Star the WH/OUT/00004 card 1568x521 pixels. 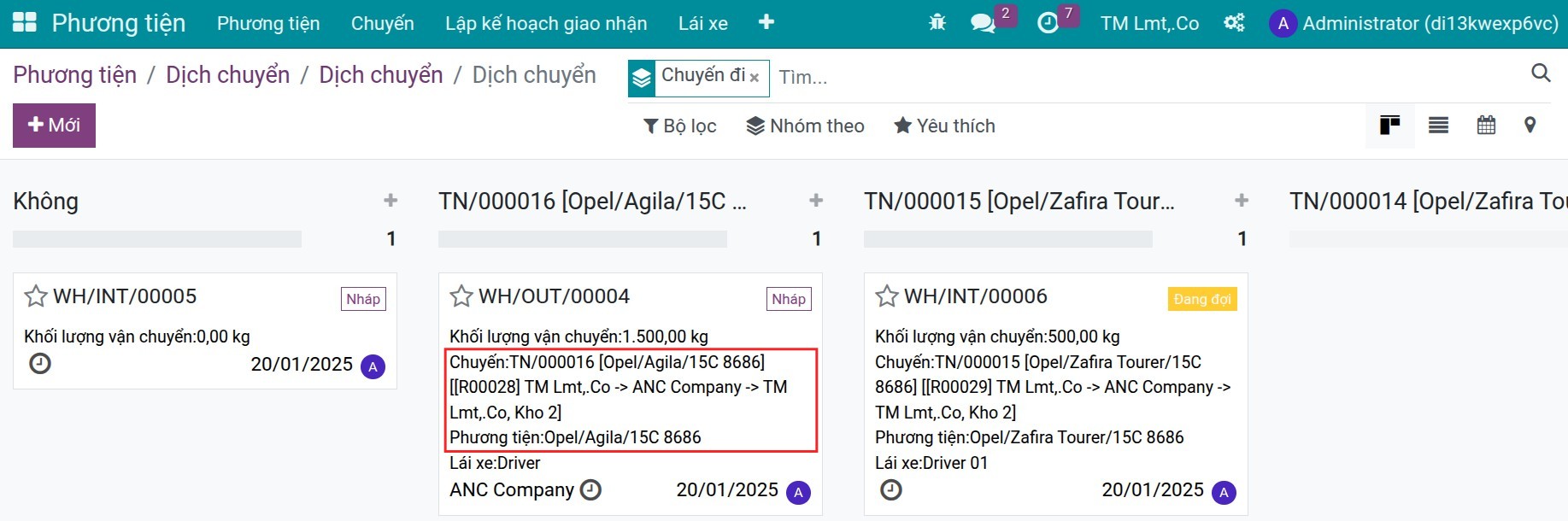pyautogui.click(x=461, y=296)
